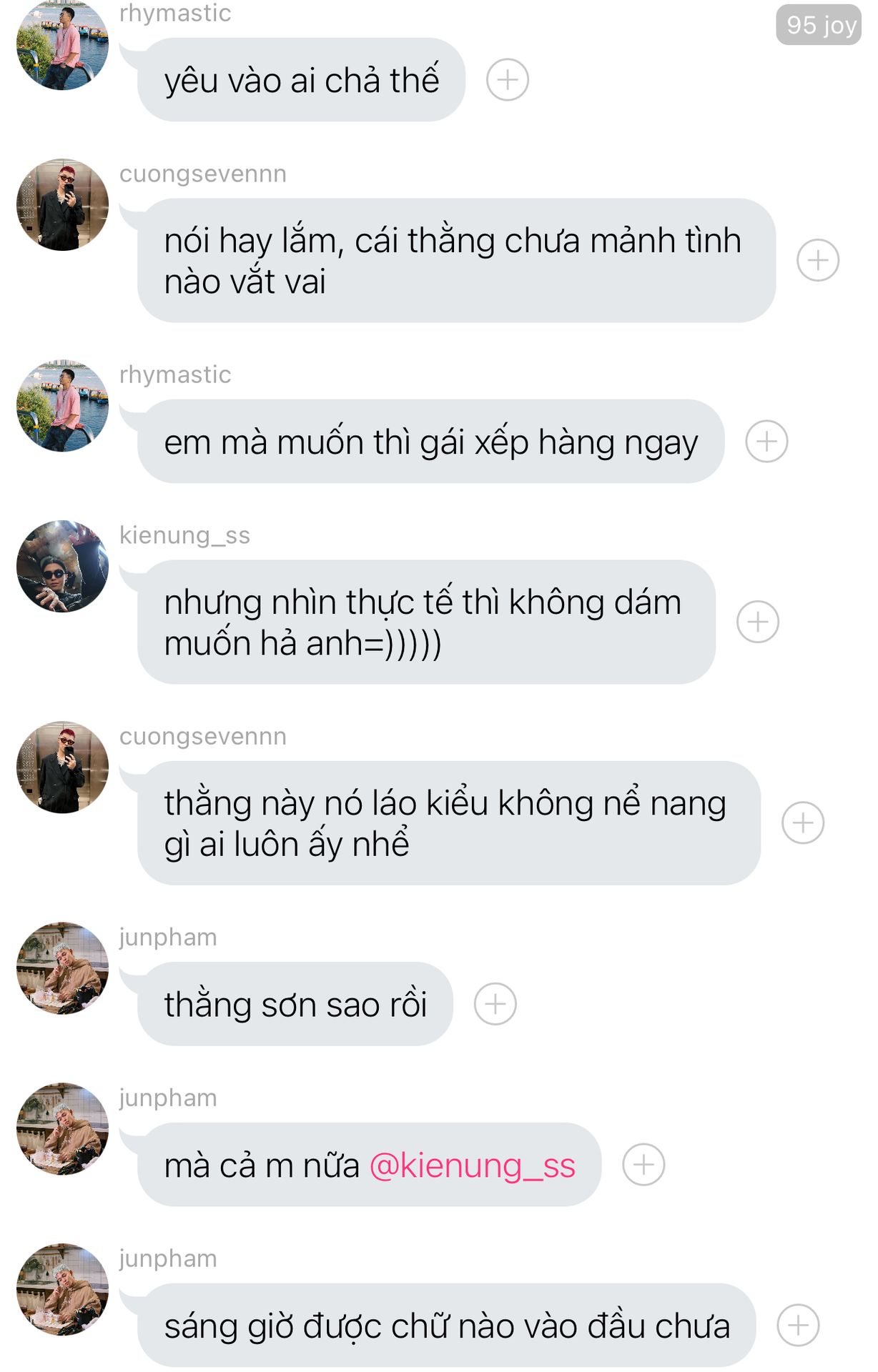Tap plus icon beside "nói hay lắm" message

tap(817, 260)
